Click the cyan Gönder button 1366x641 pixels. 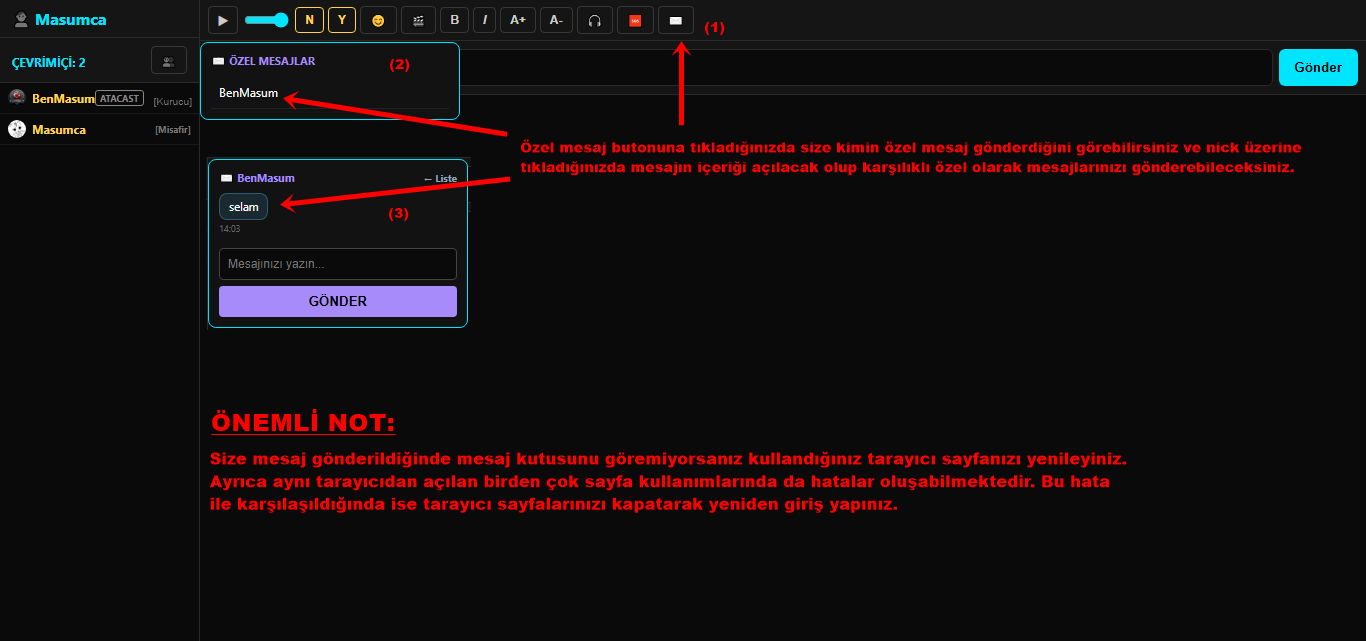tap(1318, 68)
